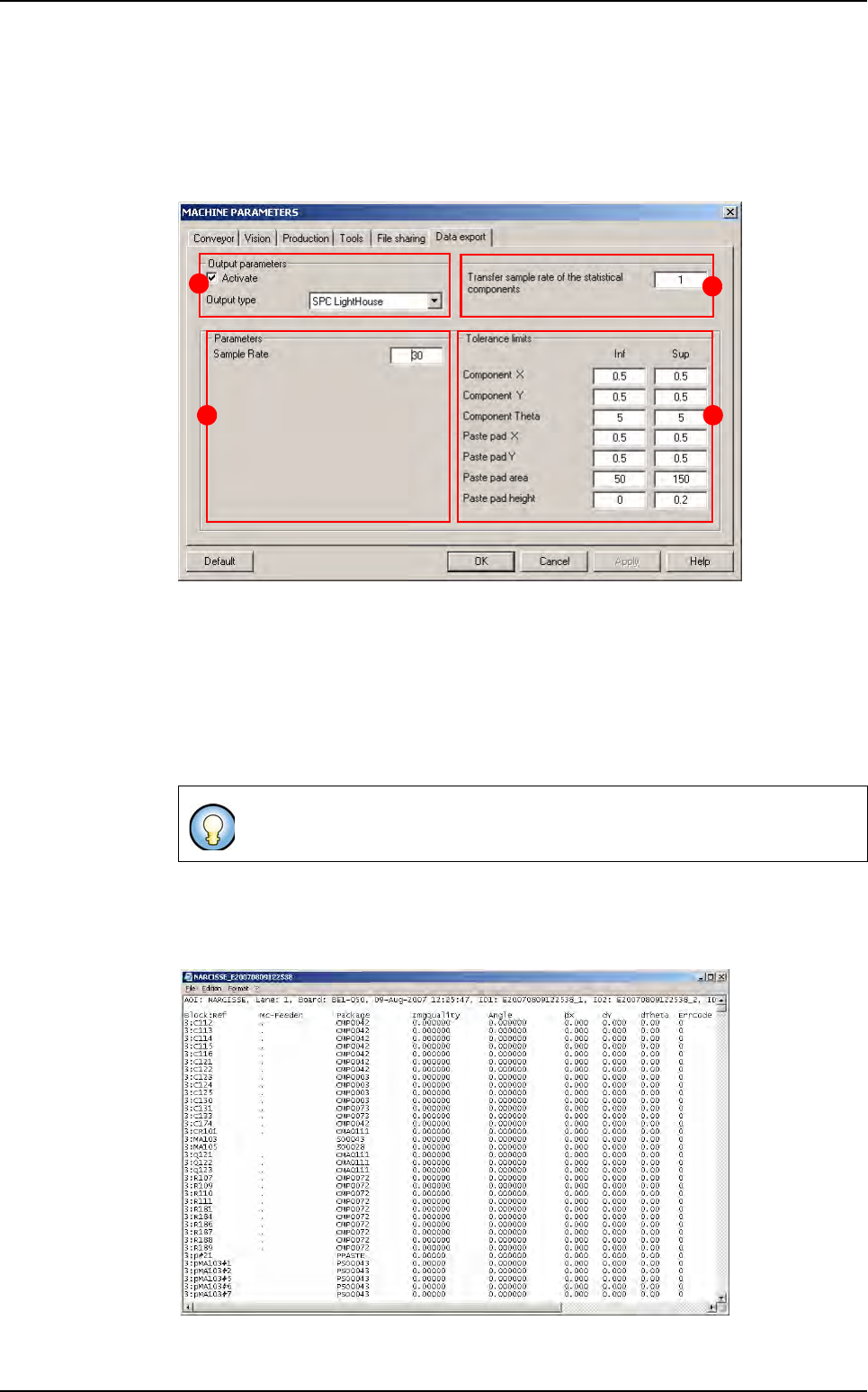Click the Transfer sample rate input field
The image size is (868, 1392).
click(x=680, y=280)
